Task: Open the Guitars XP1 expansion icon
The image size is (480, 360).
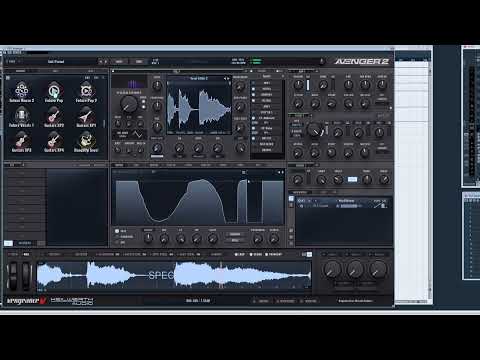Action: pos(86,116)
